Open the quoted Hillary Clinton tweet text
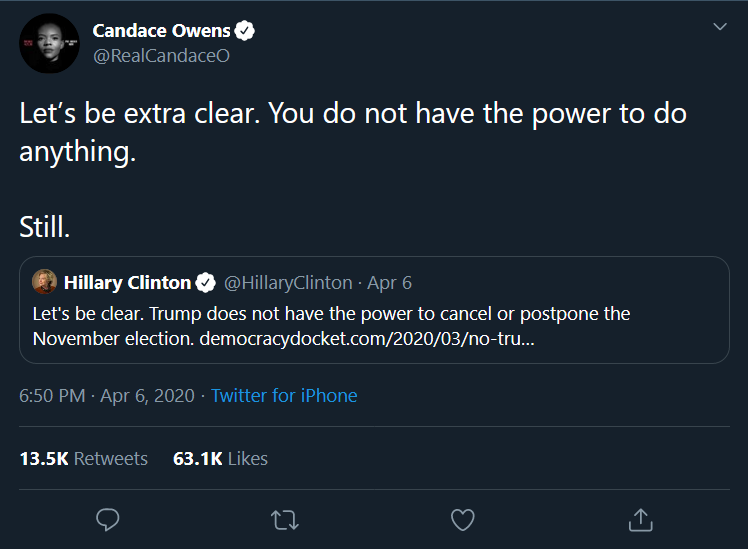This screenshot has width=748, height=549. tap(331, 314)
